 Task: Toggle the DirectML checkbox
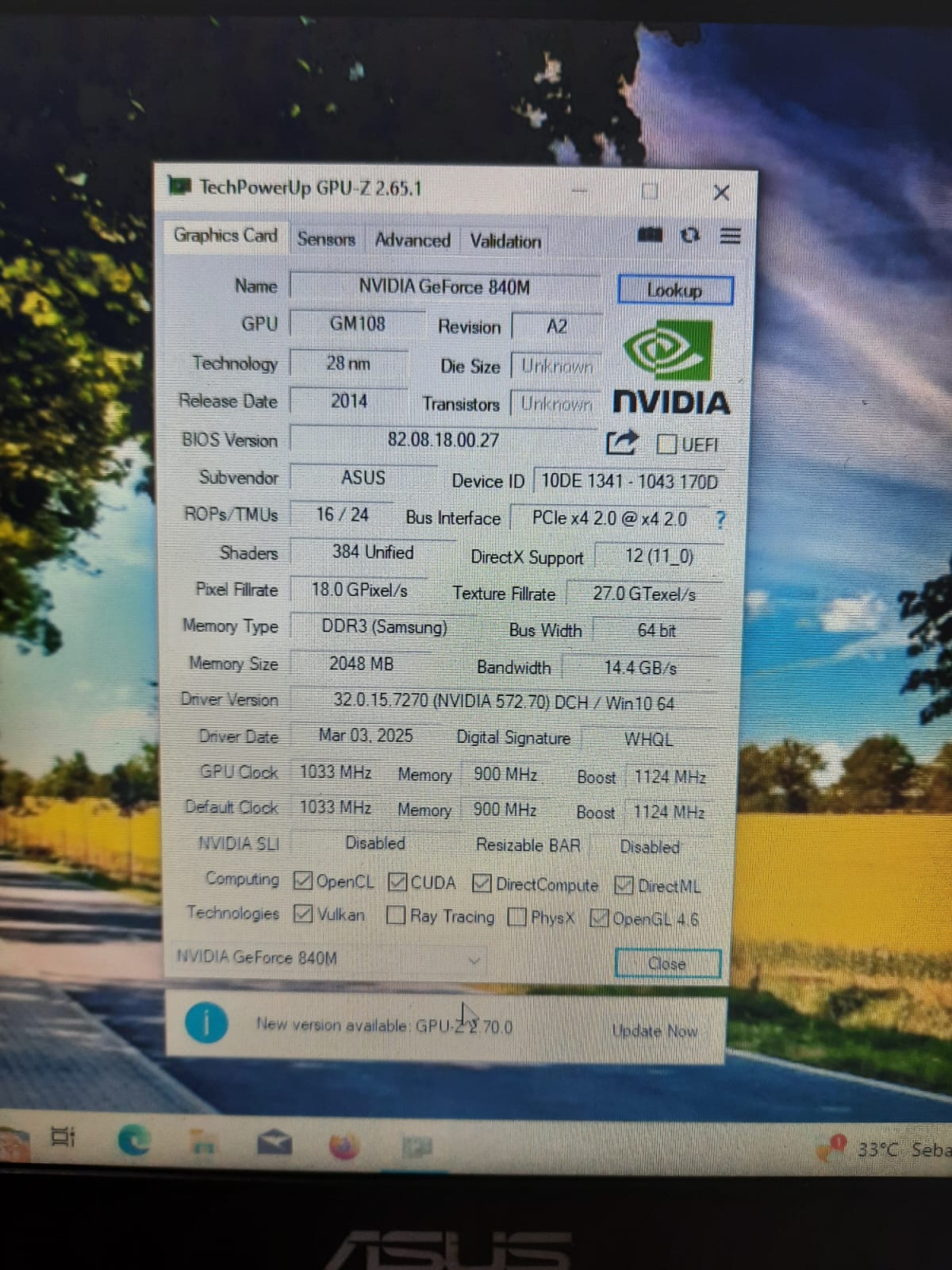[x=624, y=885]
